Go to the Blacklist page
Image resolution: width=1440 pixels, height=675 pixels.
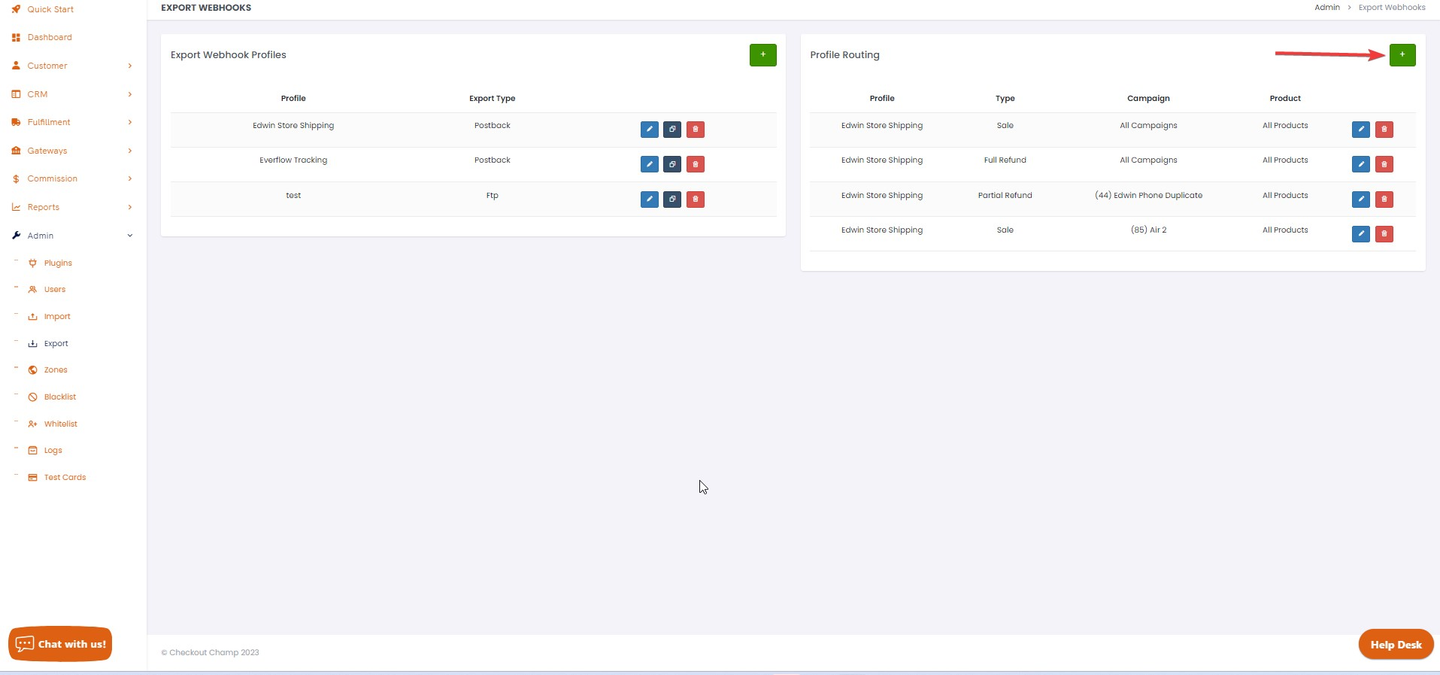60,397
